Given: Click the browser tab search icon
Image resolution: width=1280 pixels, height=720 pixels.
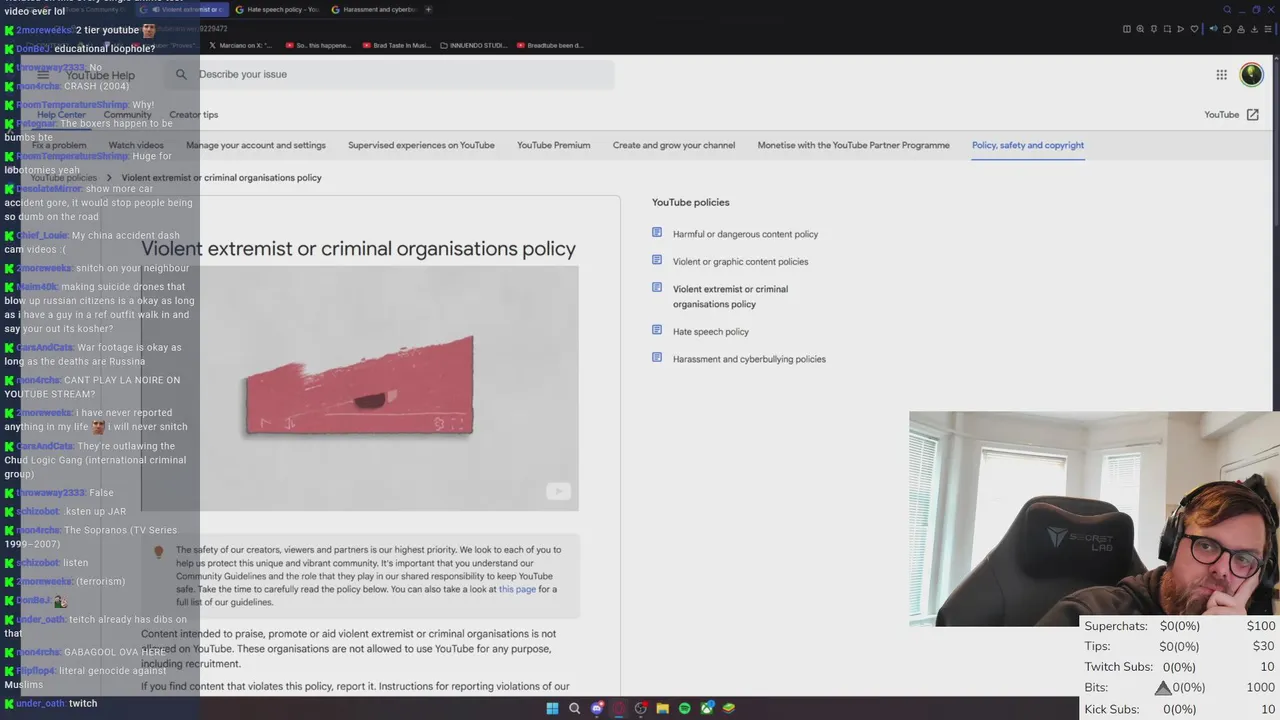Looking at the screenshot, I should (x=1228, y=9).
